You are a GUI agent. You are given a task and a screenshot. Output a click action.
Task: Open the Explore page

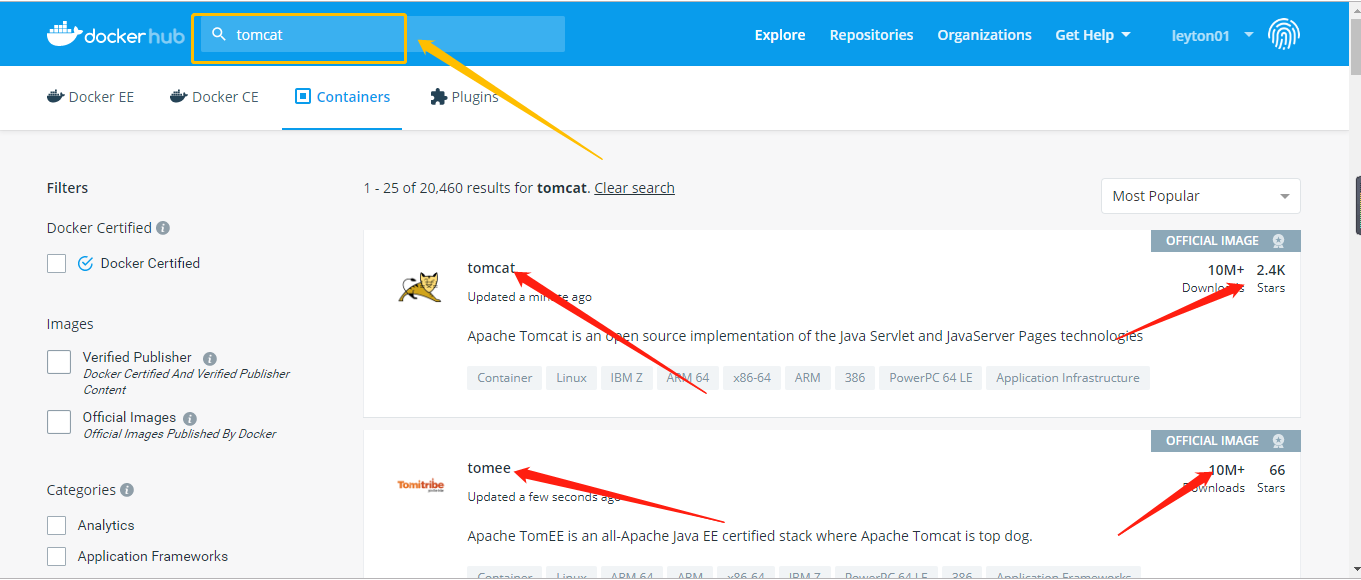[780, 35]
